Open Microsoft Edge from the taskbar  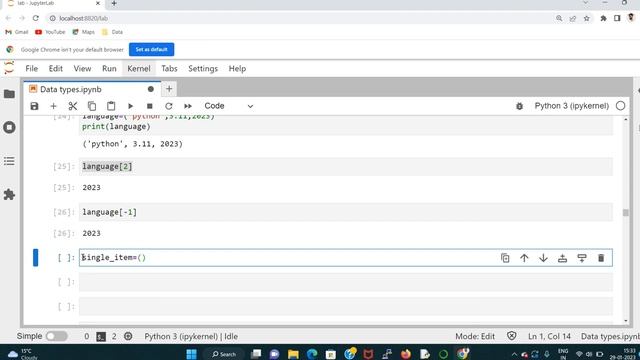[312, 354]
